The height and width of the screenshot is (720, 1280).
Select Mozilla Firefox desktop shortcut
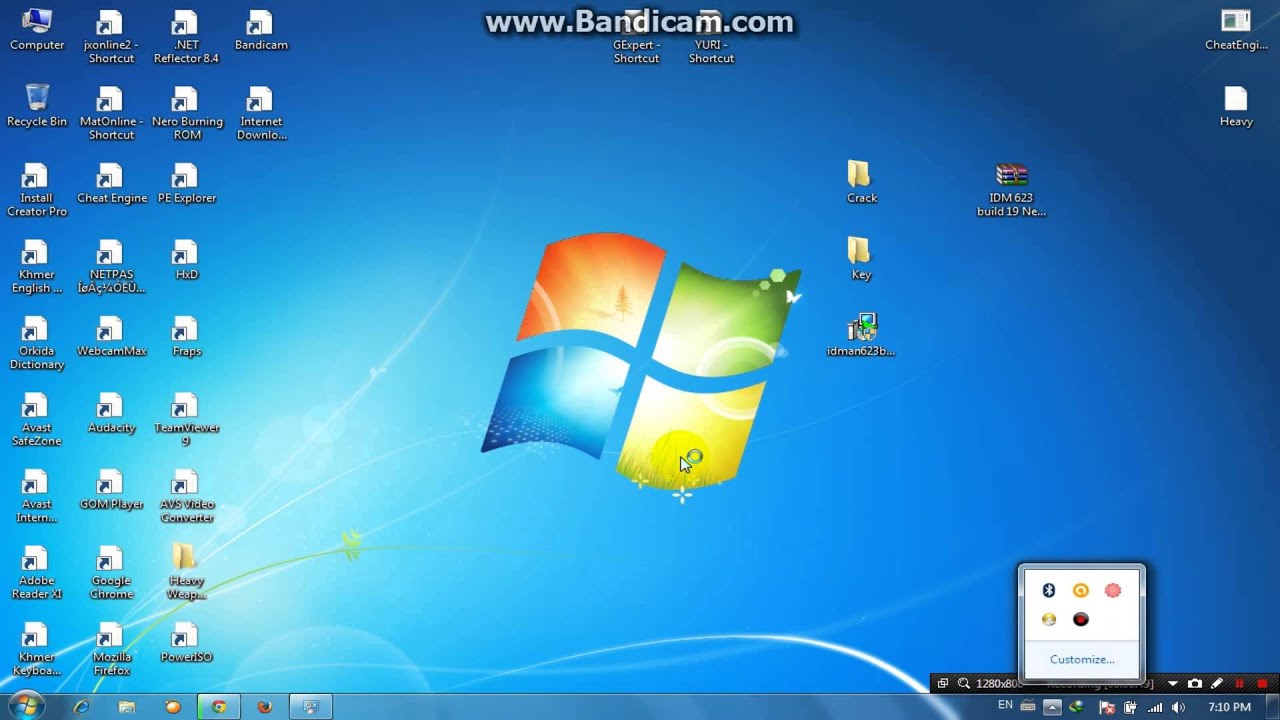111,650
